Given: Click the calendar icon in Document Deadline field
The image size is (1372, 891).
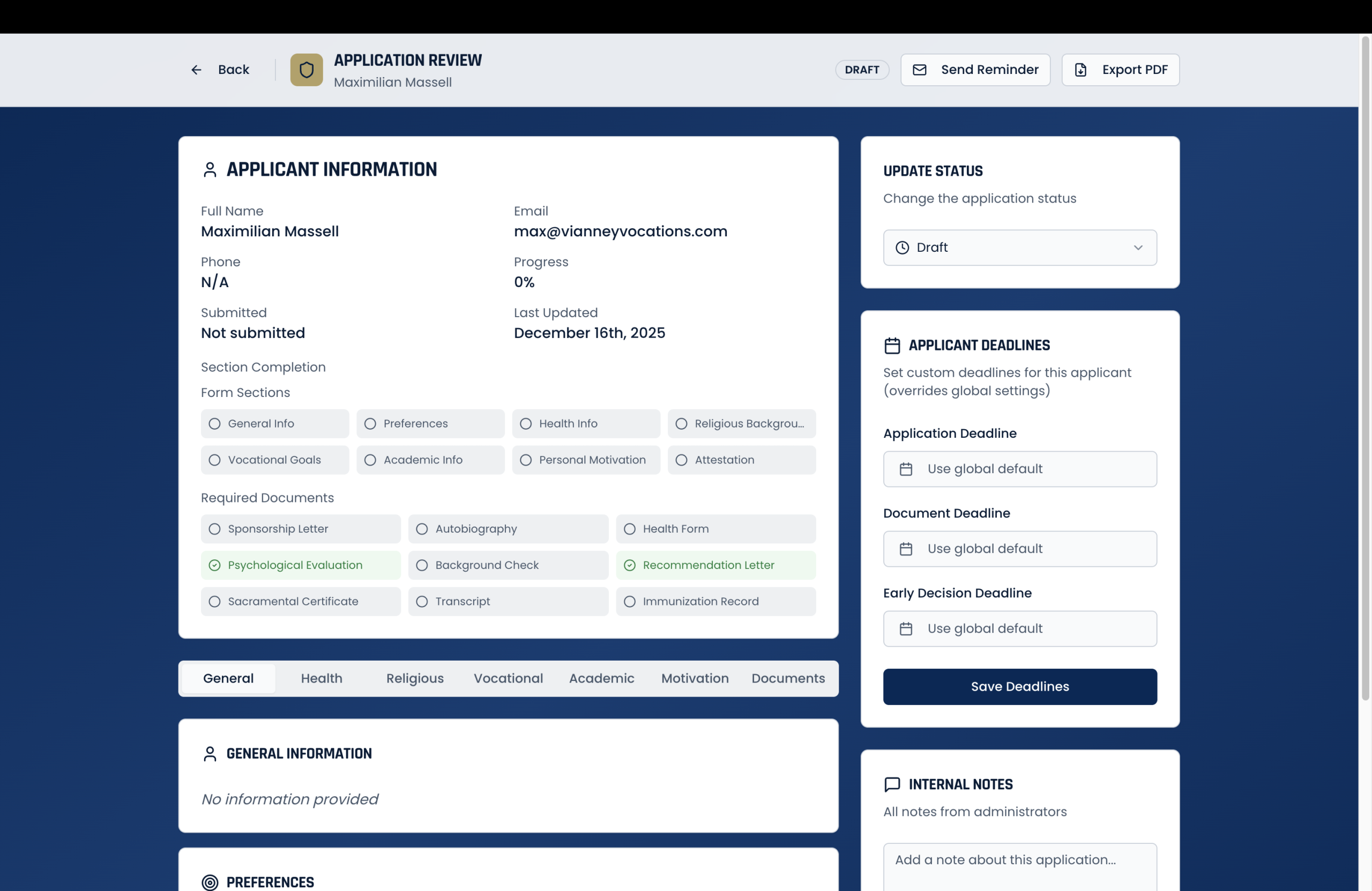Looking at the screenshot, I should click(906, 549).
